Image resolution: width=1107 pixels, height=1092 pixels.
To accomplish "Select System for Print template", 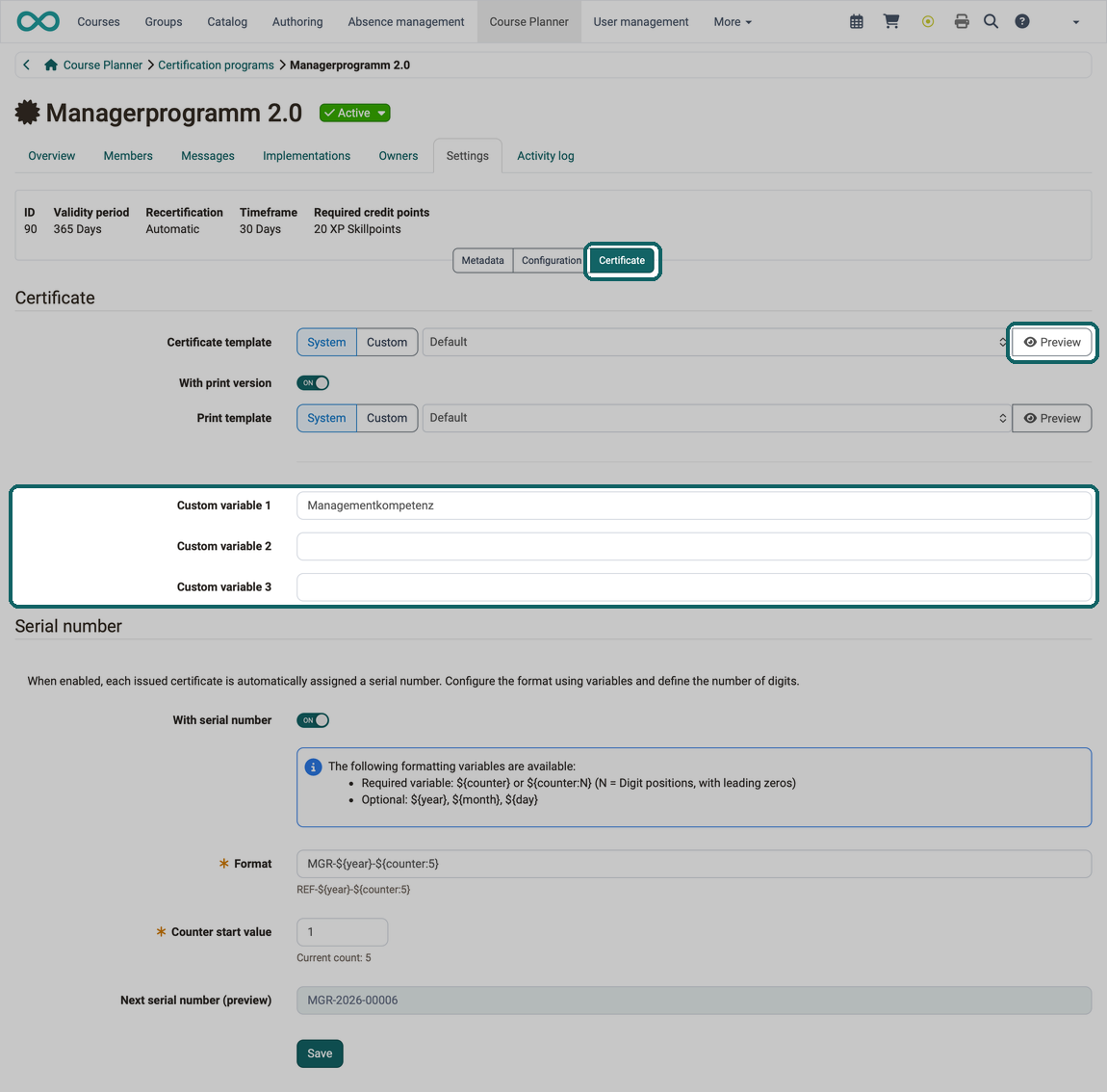I will (x=326, y=418).
